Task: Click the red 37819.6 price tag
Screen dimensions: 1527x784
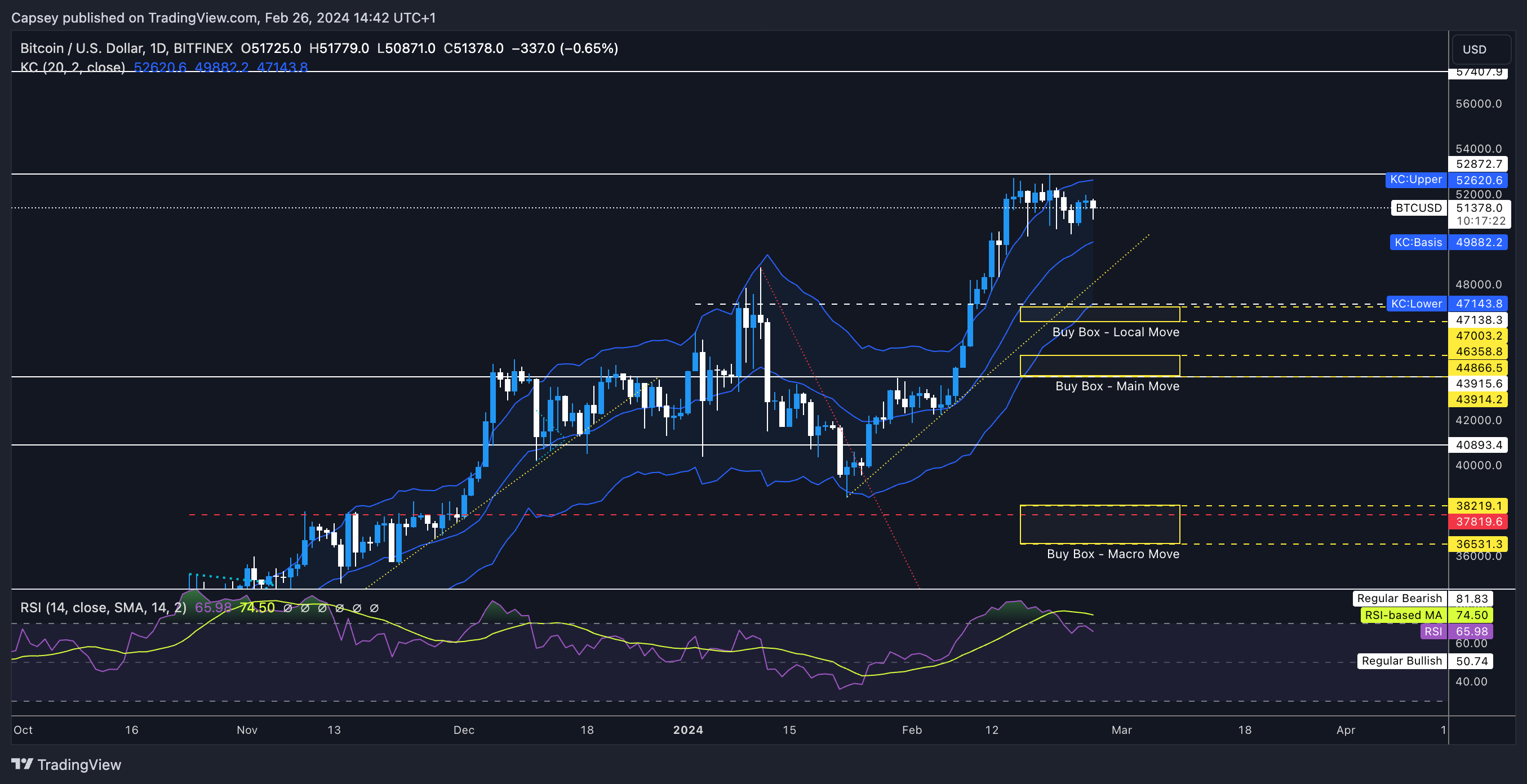Action: pyautogui.click(x=1479, y=522)
